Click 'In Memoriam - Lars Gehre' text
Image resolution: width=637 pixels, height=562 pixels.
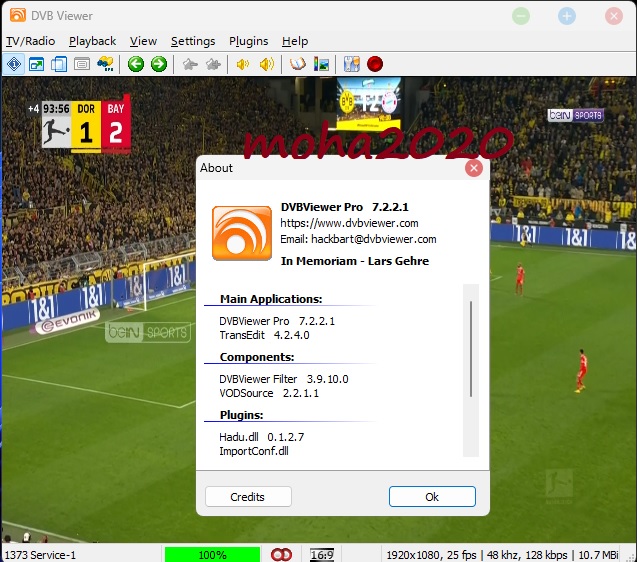[x=355, y=261]
